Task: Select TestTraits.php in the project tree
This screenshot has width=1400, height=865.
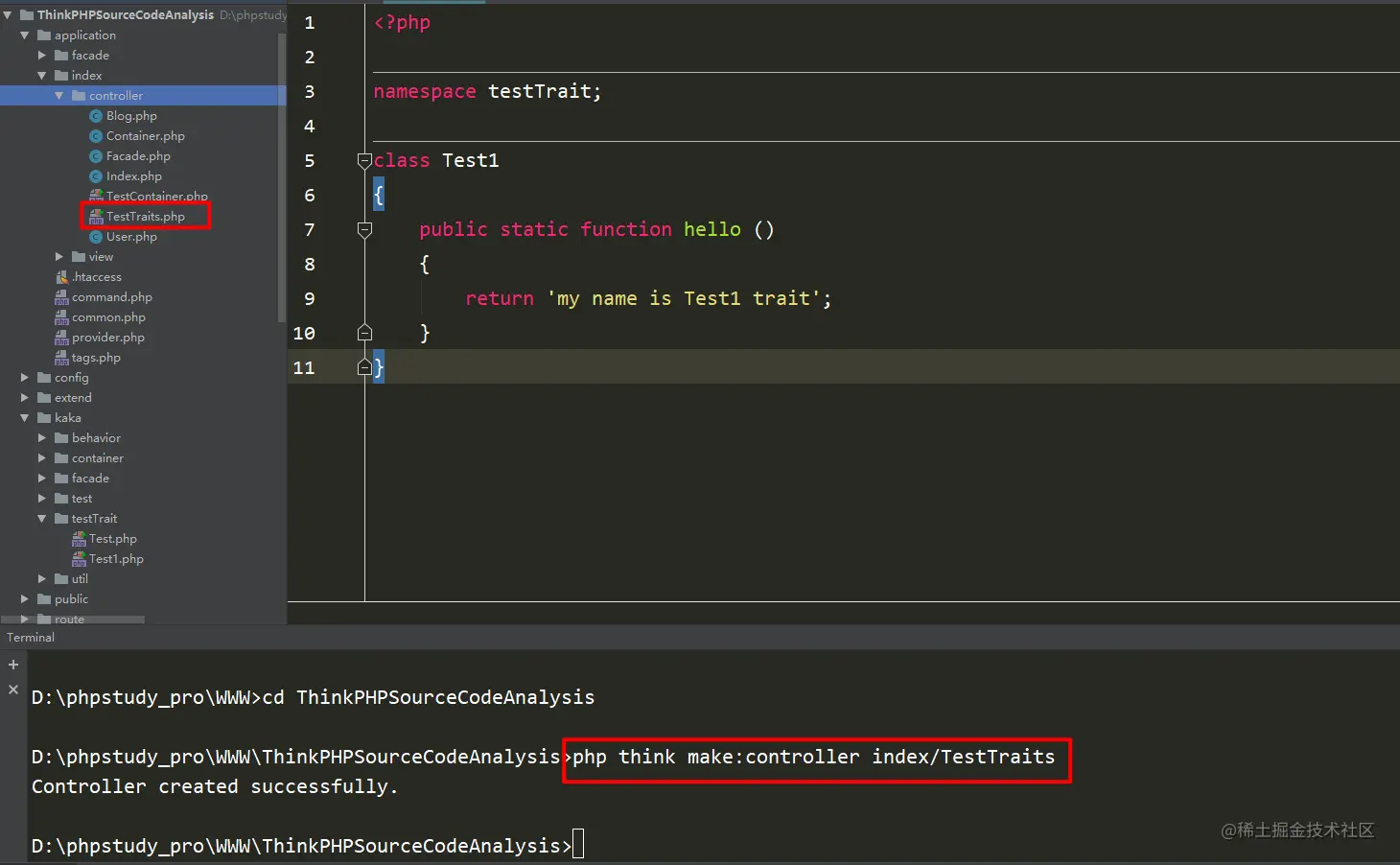Action: point(146,217)
